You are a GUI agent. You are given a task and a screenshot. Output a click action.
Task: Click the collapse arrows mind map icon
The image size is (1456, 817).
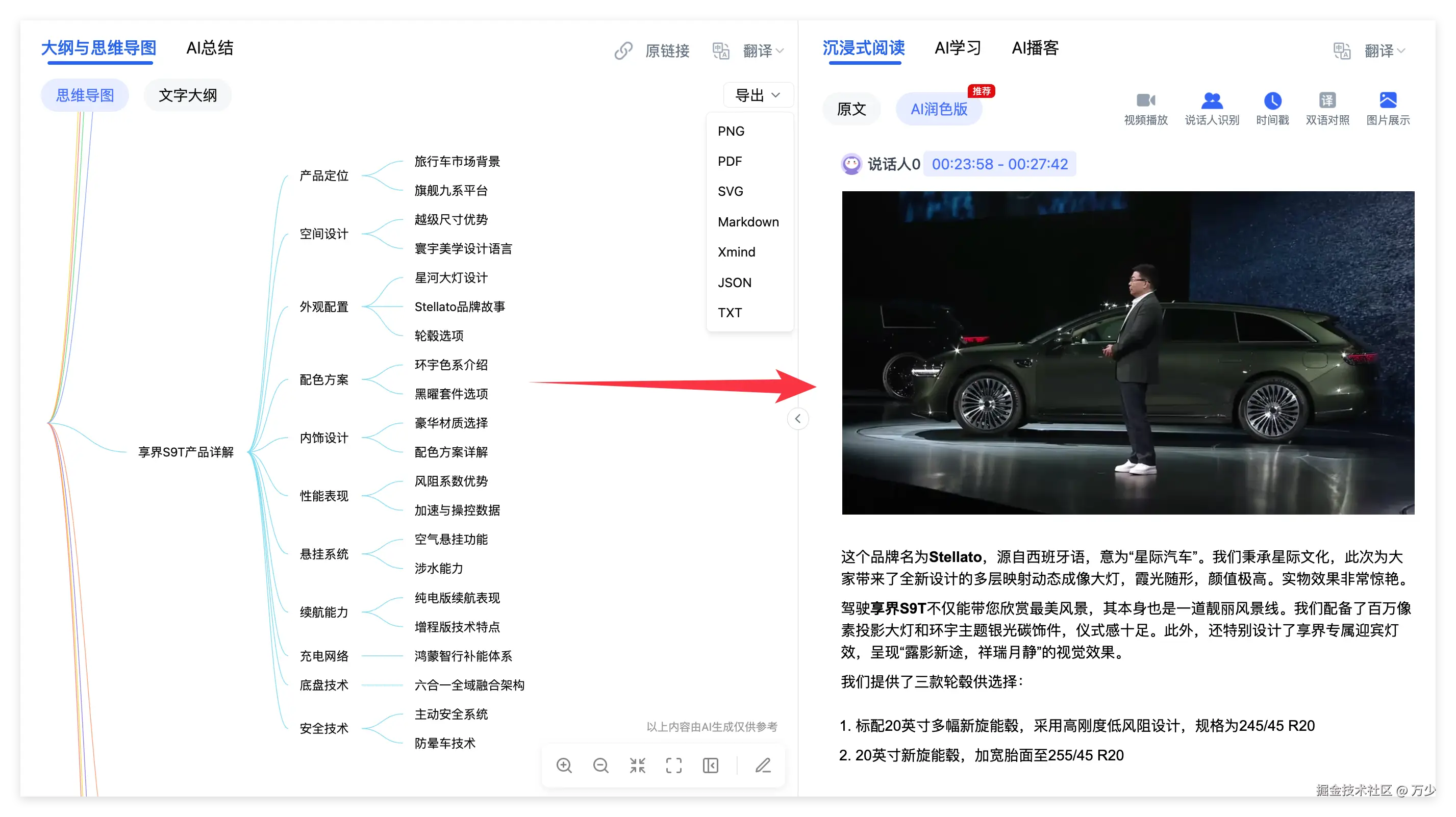click(637, 765)
